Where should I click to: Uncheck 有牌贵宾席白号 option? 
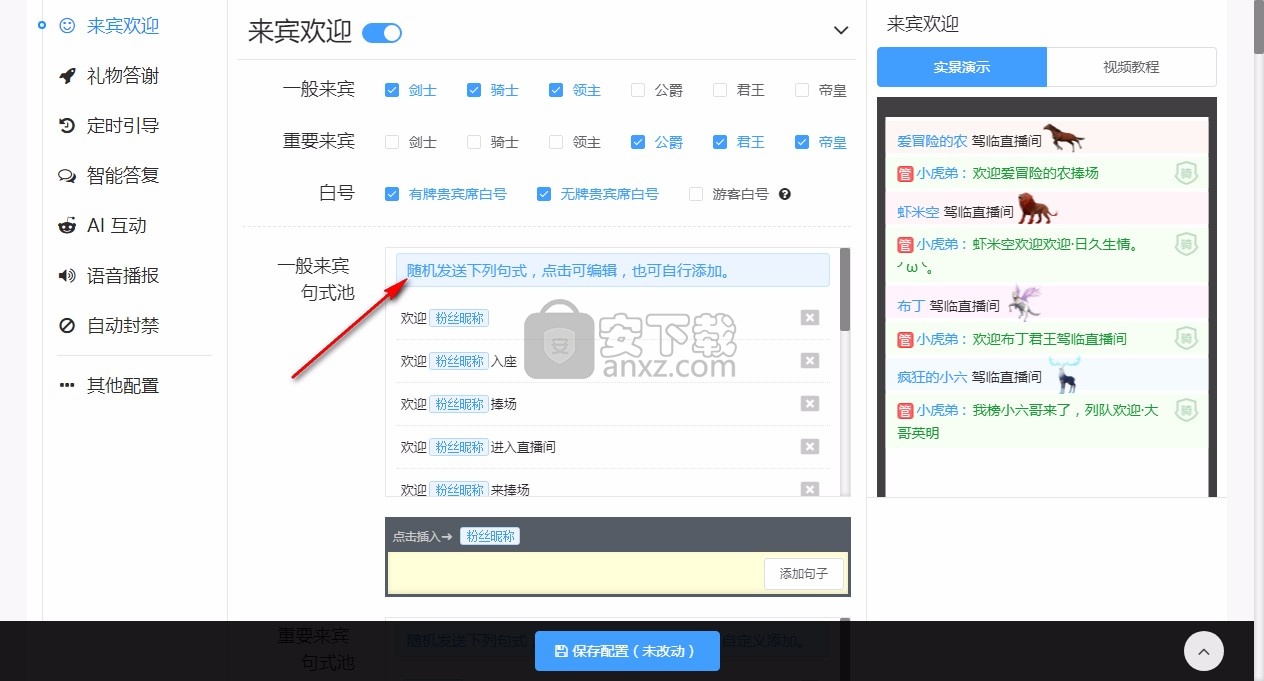392,194
